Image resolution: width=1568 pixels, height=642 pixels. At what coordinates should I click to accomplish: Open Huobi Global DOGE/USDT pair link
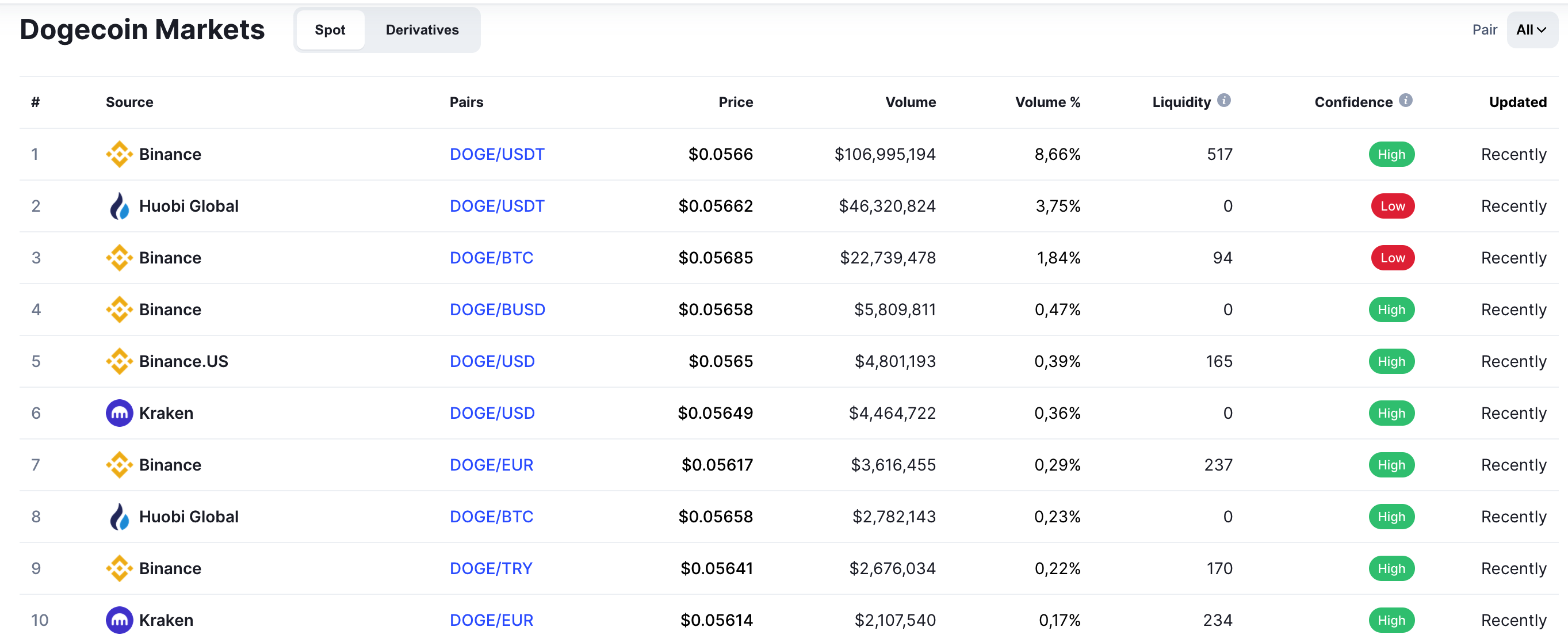pyautogui.click(x=497, y=206)
